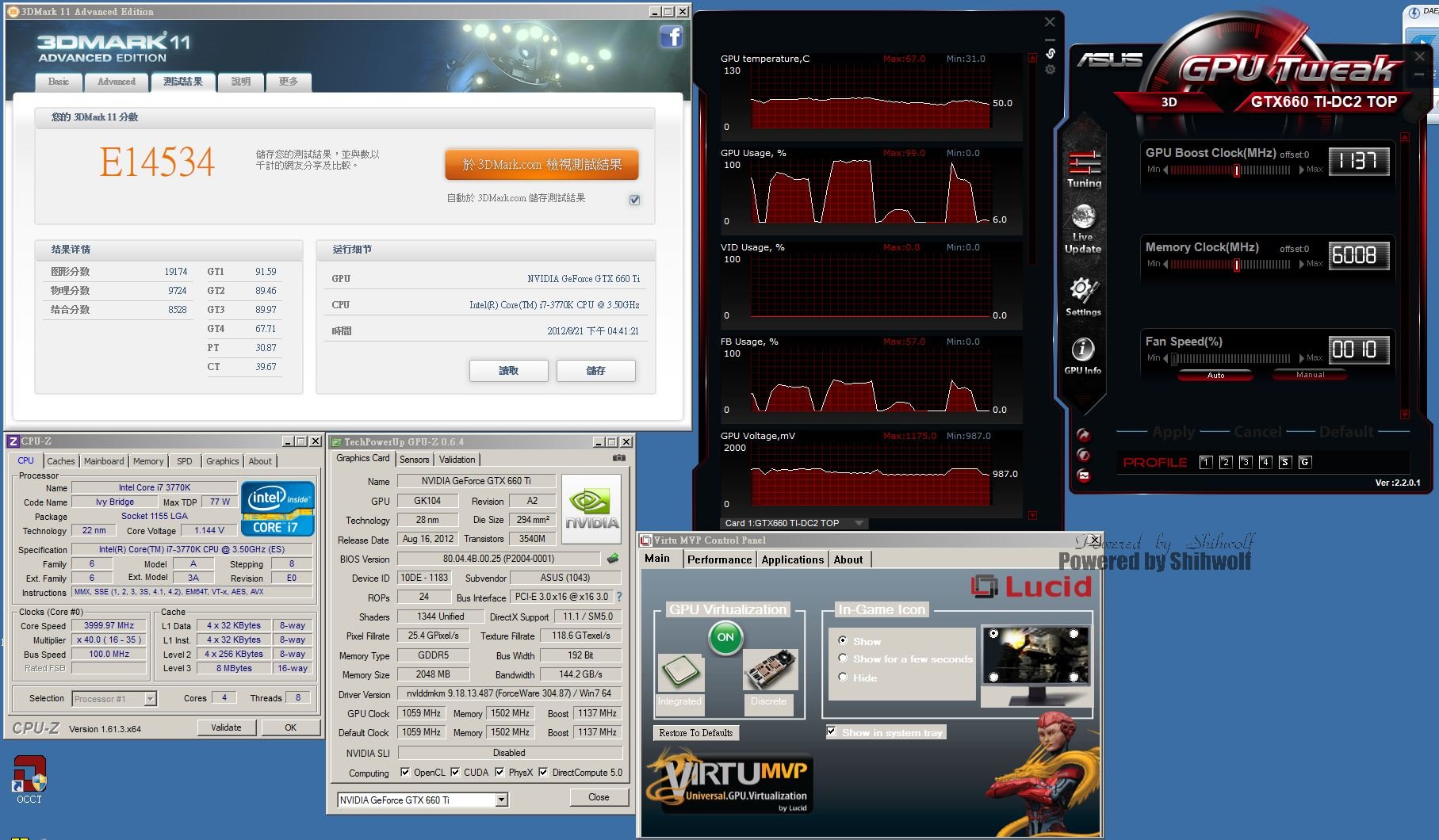Click the Memory Clock slider handle
Viewport: 1439px width, 840px height.
tap(1236, 265)
